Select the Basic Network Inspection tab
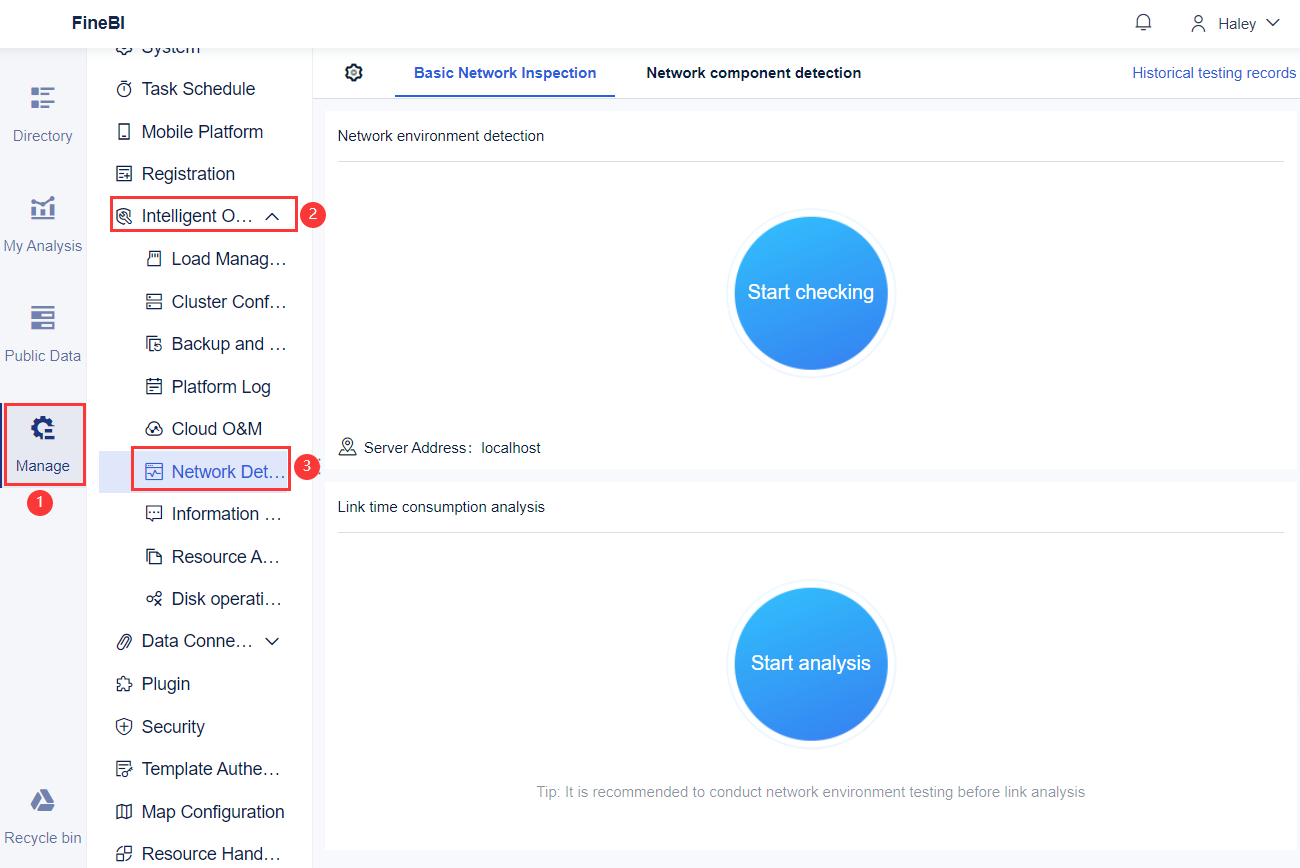The image size is (1300, 868). [504, 72]
